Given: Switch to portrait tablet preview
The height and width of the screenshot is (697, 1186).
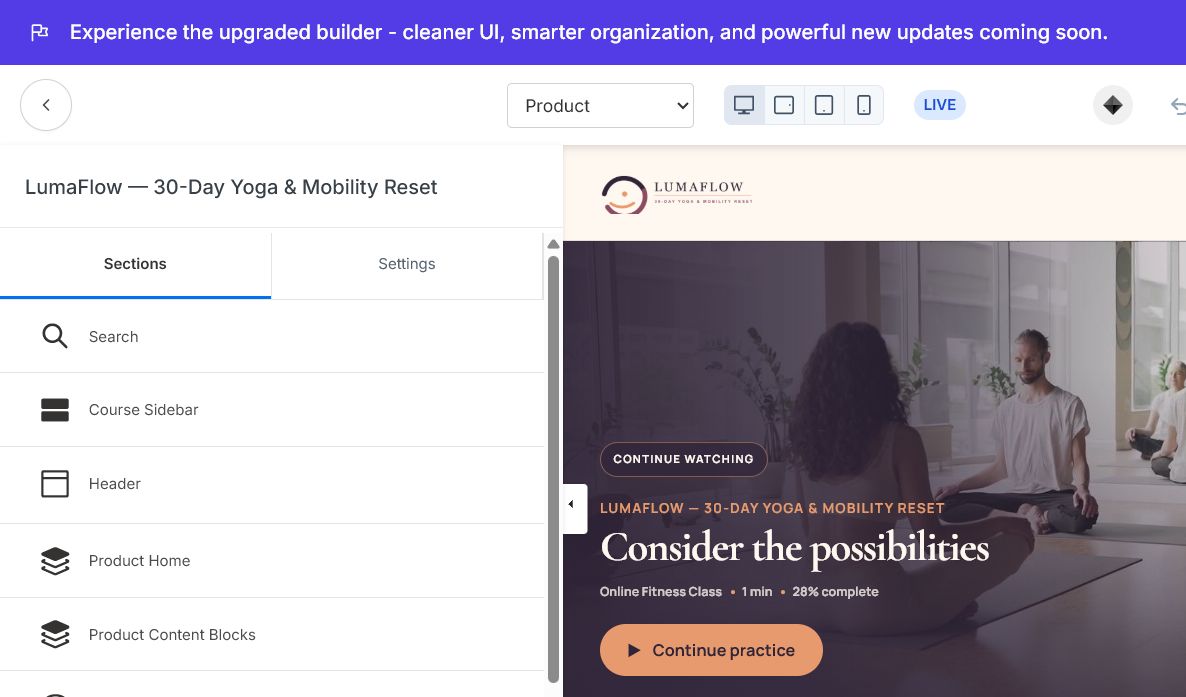Looking at the screenshot, I should pyautogui.click(x=824, y=105).
